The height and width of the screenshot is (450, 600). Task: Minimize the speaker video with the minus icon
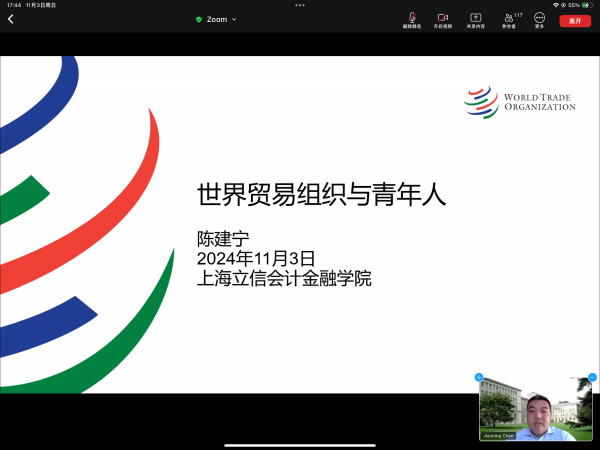pyautogui.click(x=593, y=377)
